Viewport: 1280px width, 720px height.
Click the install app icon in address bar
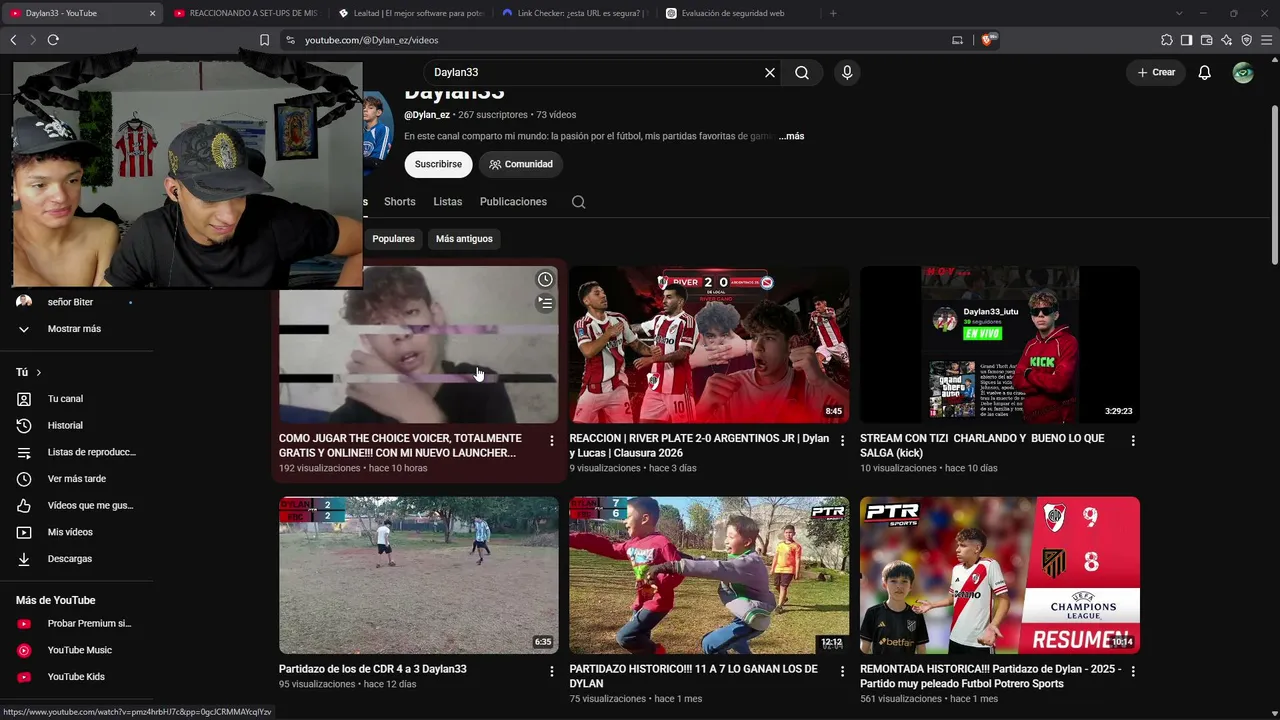click(957, 40)
